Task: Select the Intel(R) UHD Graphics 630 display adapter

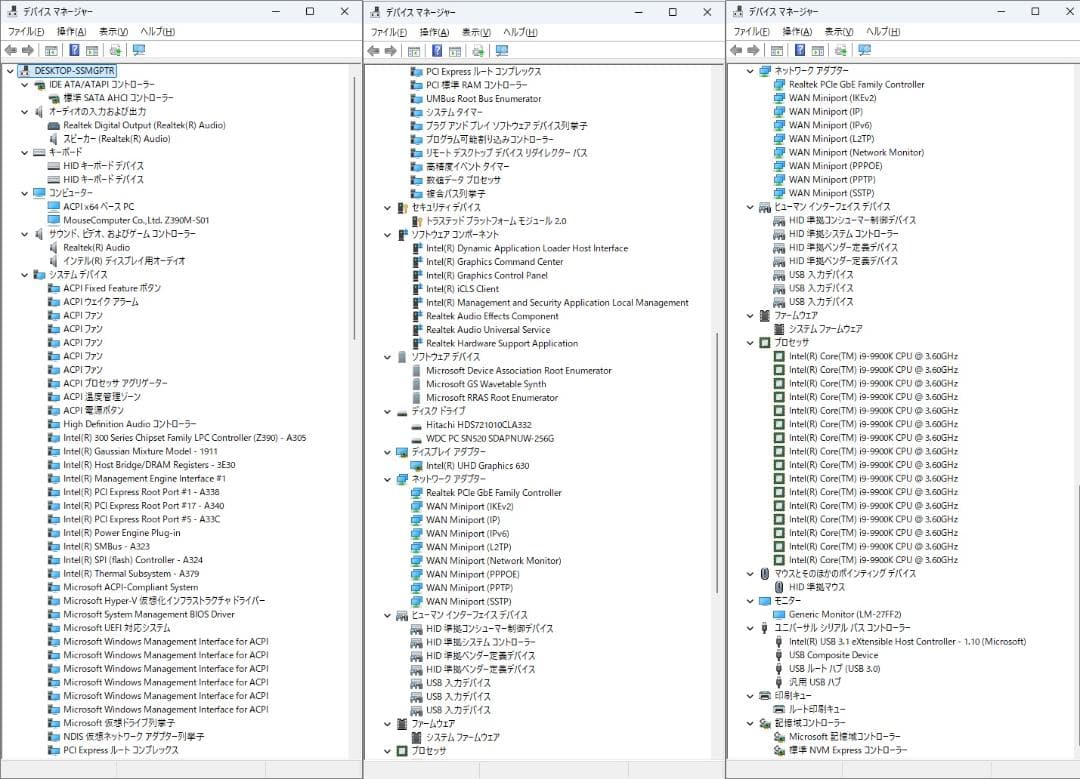Action: [x=476, y=465]
